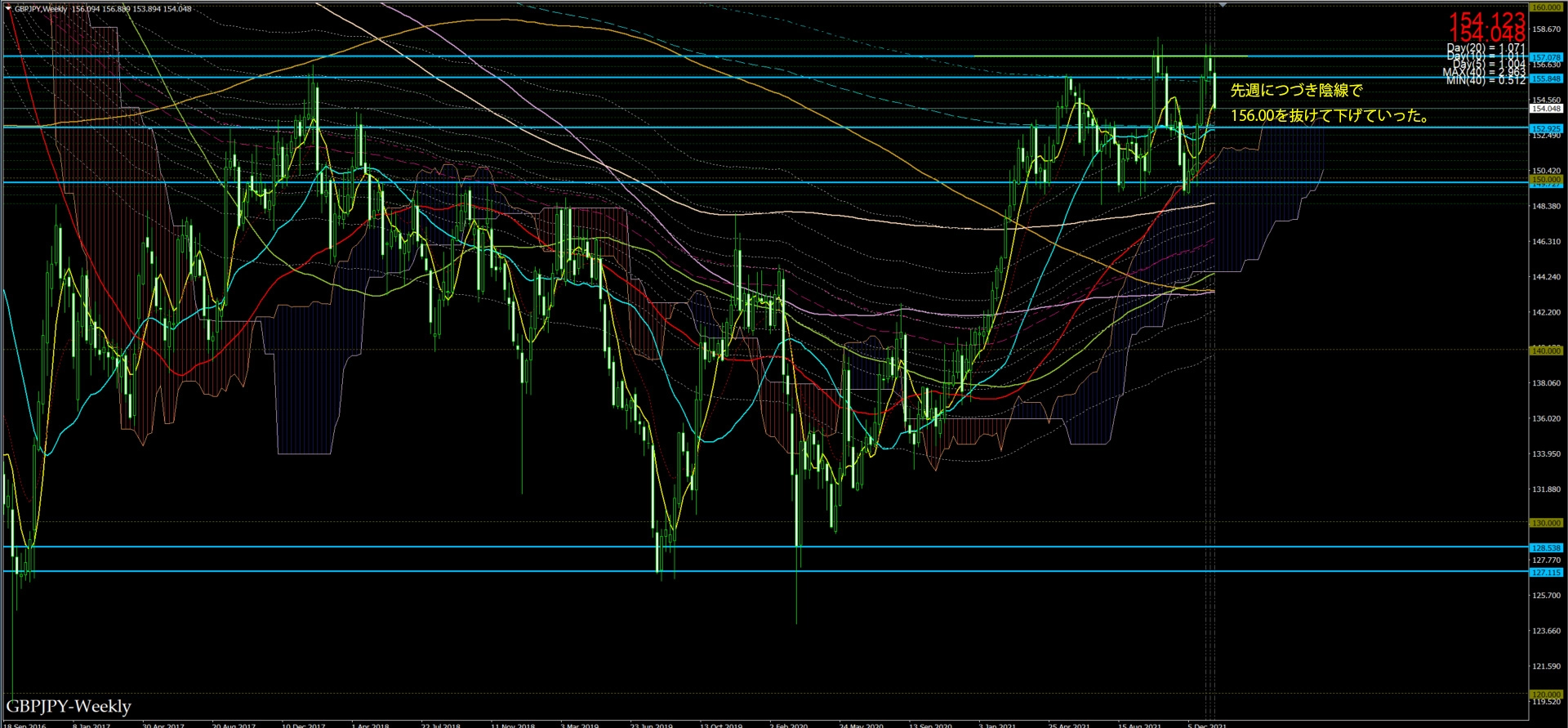Click the 146.310 price scale value
1568x728 pixels.
1546,242
